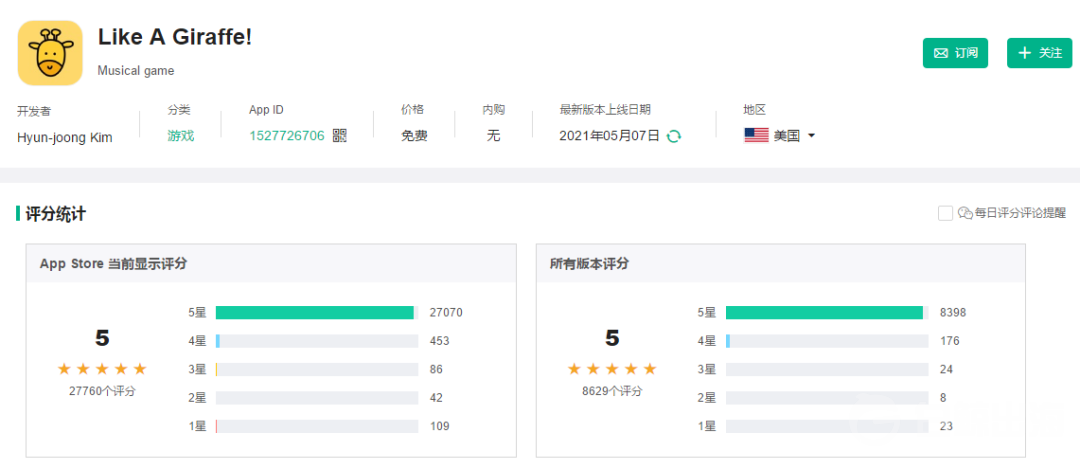Click the 27760个评分 total
The image size is (1080, 469).
click(x=103, y=391)
